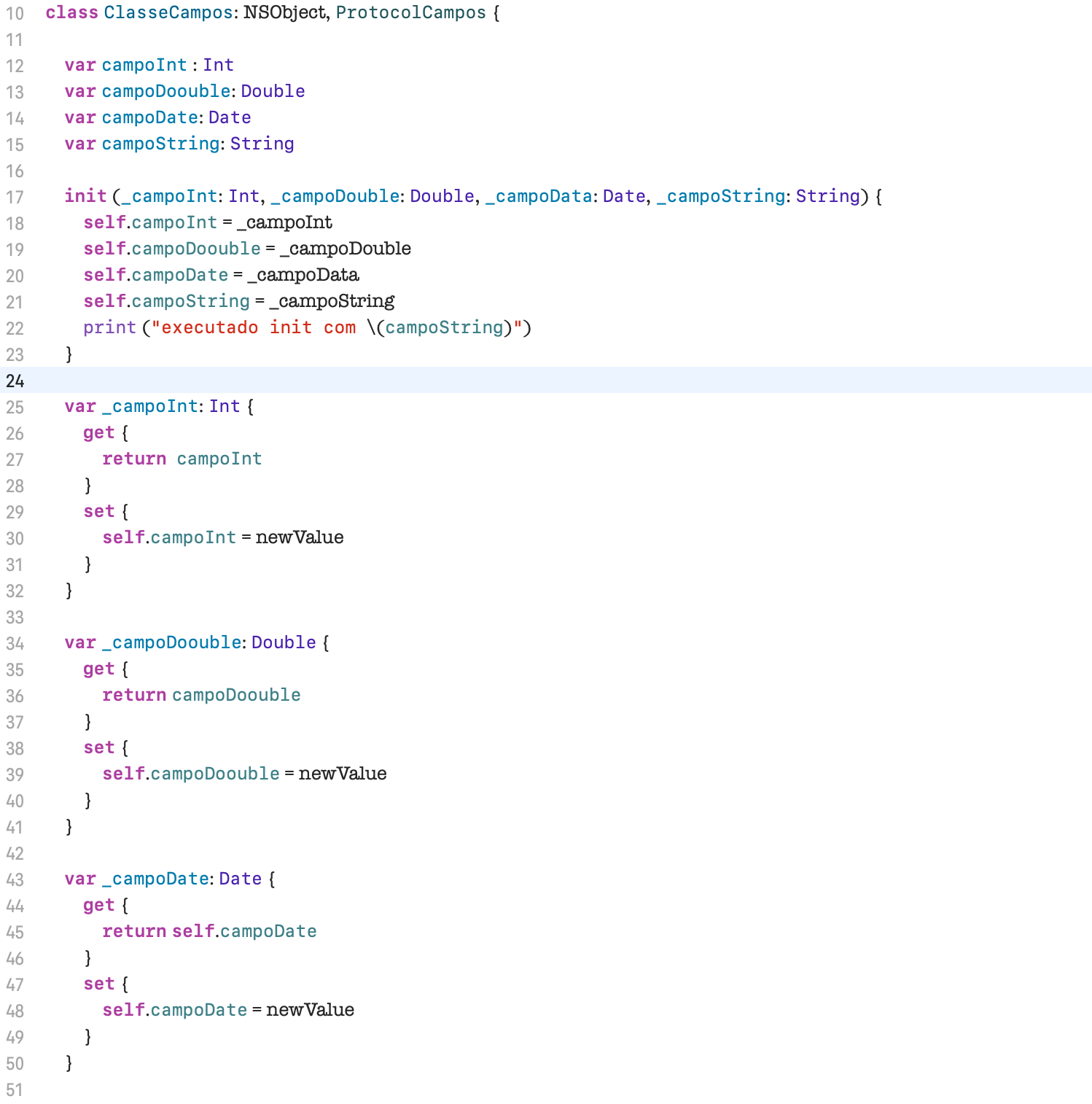The height and width of the screenshot is (1104, 1092).
Task: Click the get keyword on line 44
Action: (x=98, y=906)
